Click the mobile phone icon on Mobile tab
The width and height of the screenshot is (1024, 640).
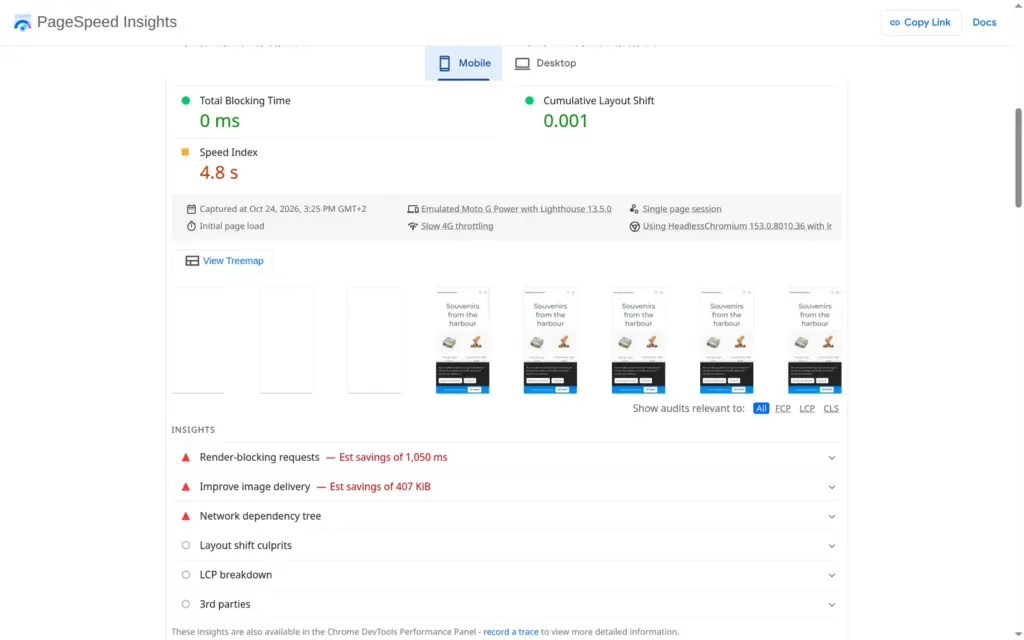click(445, 63)
